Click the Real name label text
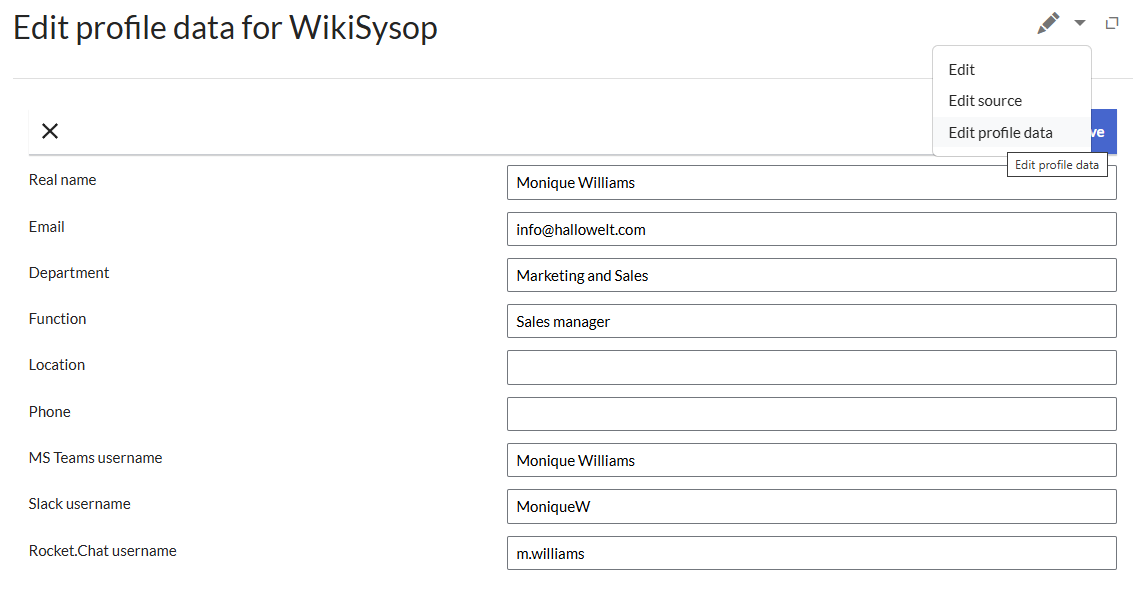This screenshot has width=1148, height=597. click(x=63, y=180)
